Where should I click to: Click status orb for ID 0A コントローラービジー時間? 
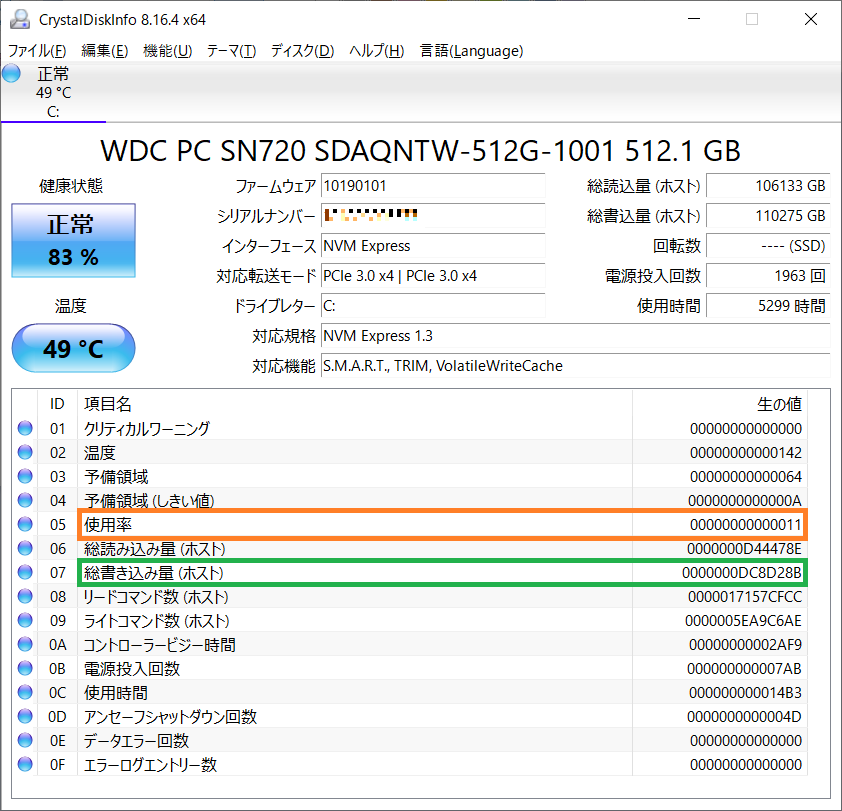(x=25, y=644)
